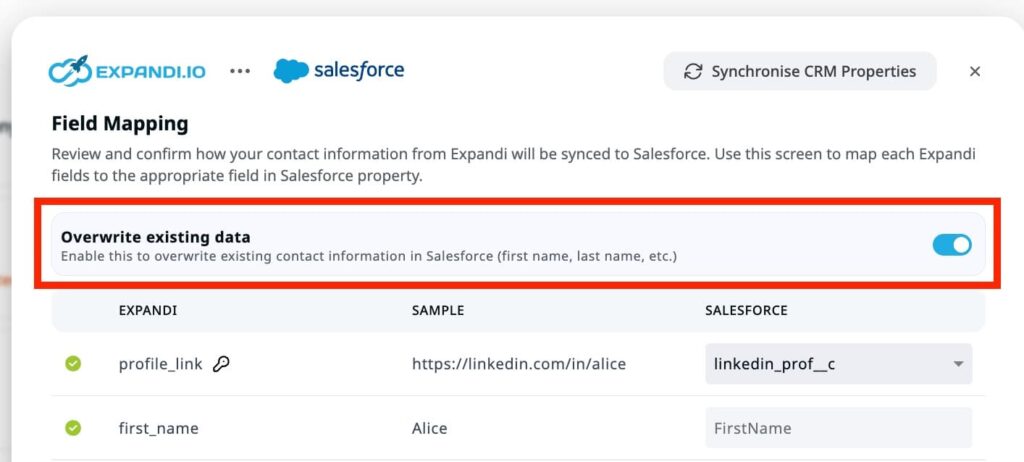Viewport: 1024px width, 462px height.
Task: Click the SAMPLE column header
Action: pyautogui.click(x=438, y=311)
